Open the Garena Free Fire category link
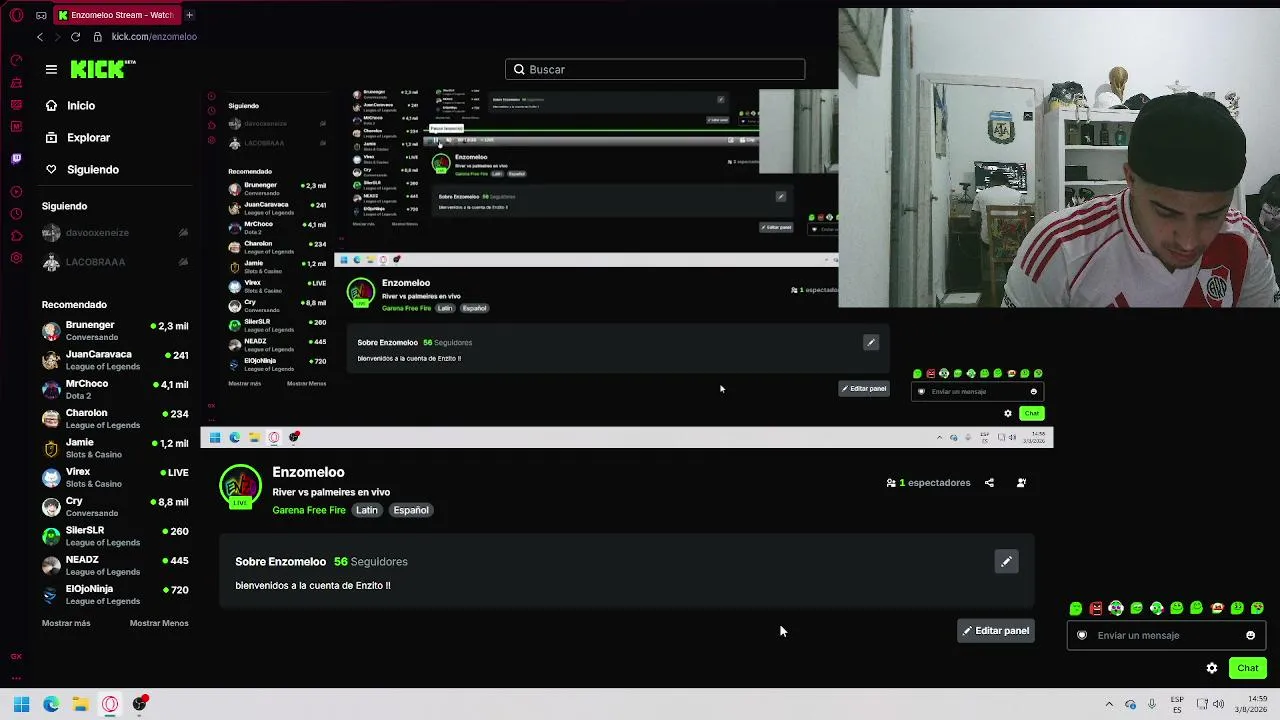 (x=309, y=510)
